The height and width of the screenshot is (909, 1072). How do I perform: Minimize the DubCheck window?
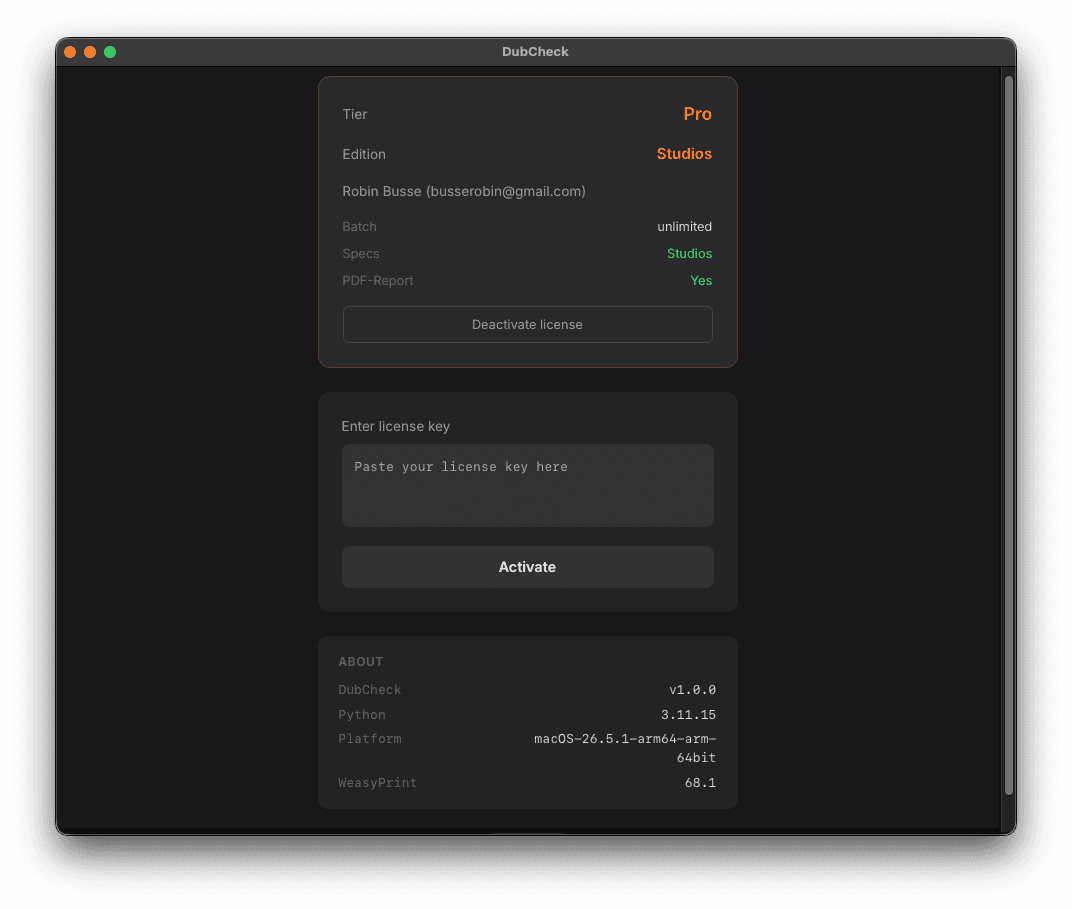(x=90, y=52)
